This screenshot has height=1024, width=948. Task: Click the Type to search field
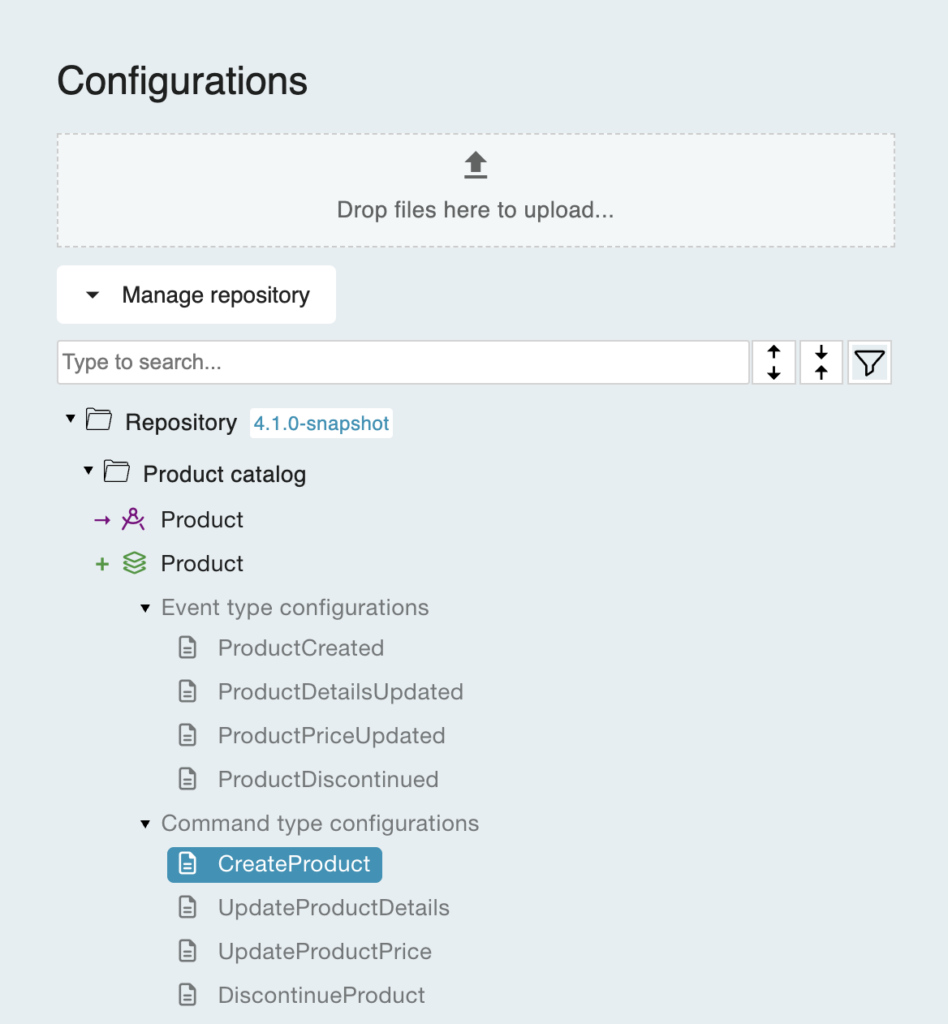(x=402, y=362)
